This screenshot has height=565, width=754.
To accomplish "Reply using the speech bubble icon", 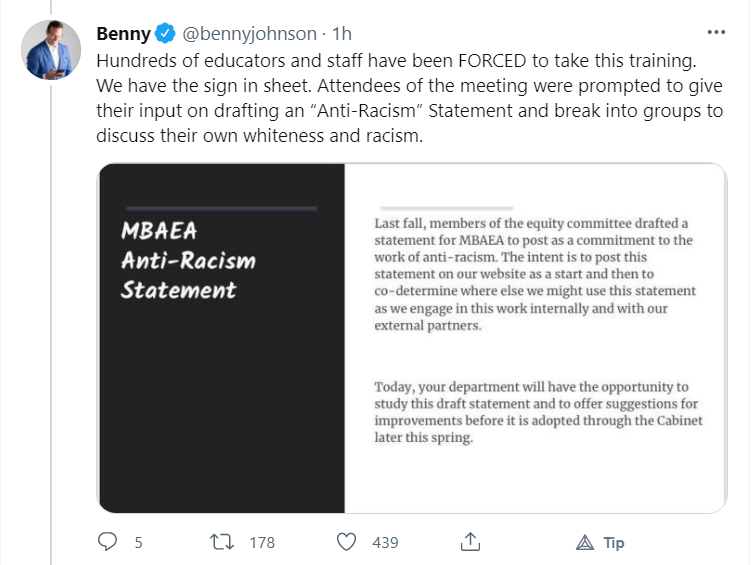I will pos(108,542).
